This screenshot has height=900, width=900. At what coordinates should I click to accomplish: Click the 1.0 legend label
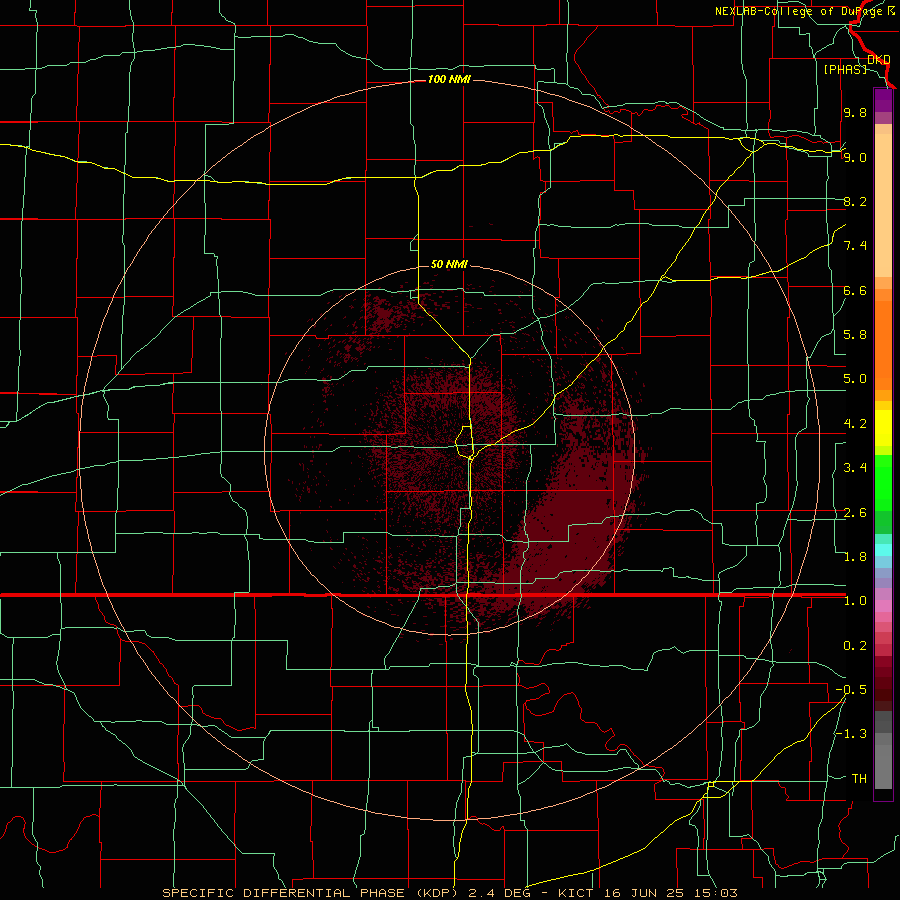pos(855,601)
